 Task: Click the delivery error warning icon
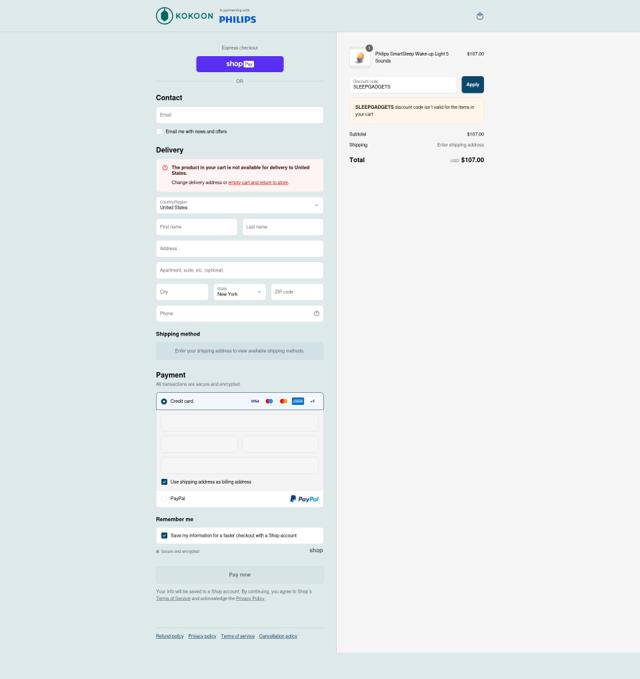point(165,168)
